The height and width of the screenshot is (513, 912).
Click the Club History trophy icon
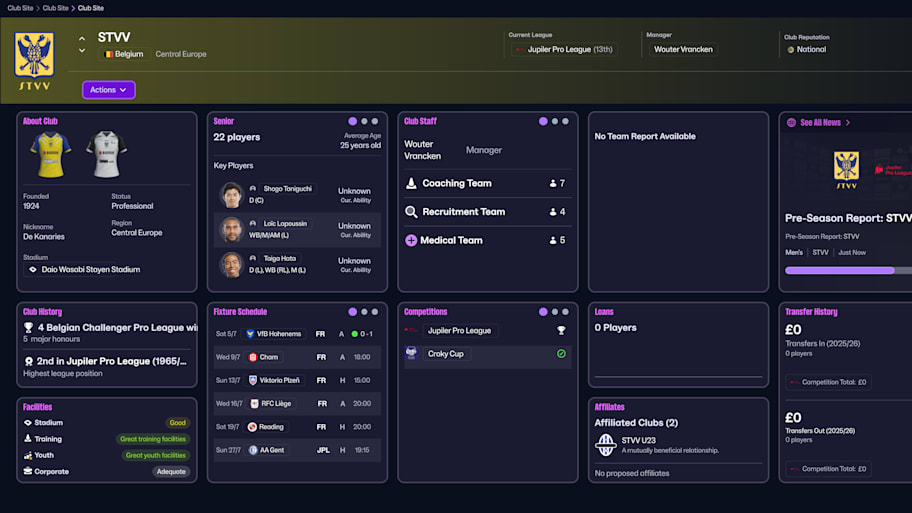[x=28, y=327]
